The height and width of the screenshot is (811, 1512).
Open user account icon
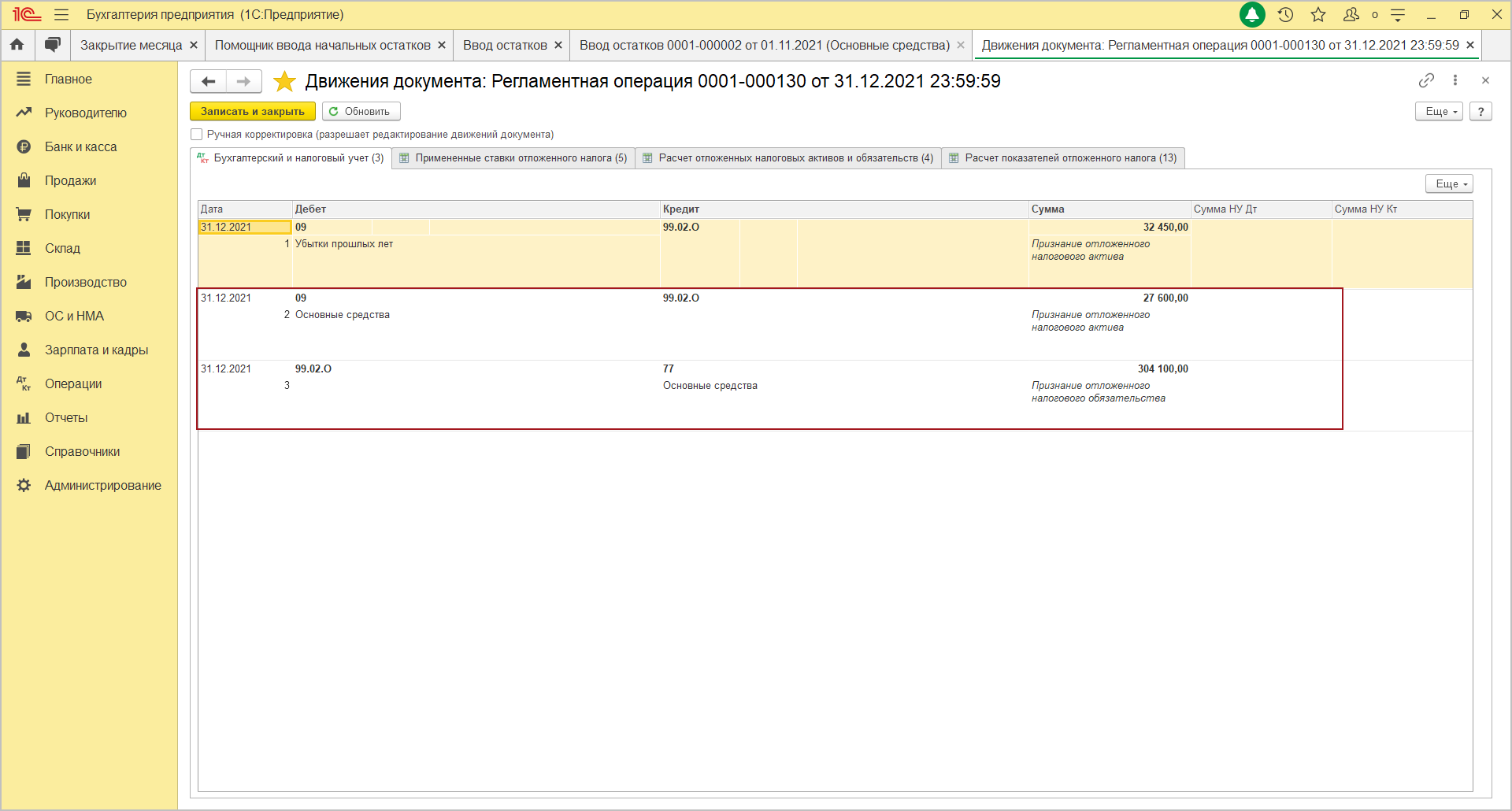pyautogui.click(x=1351, y=15)
